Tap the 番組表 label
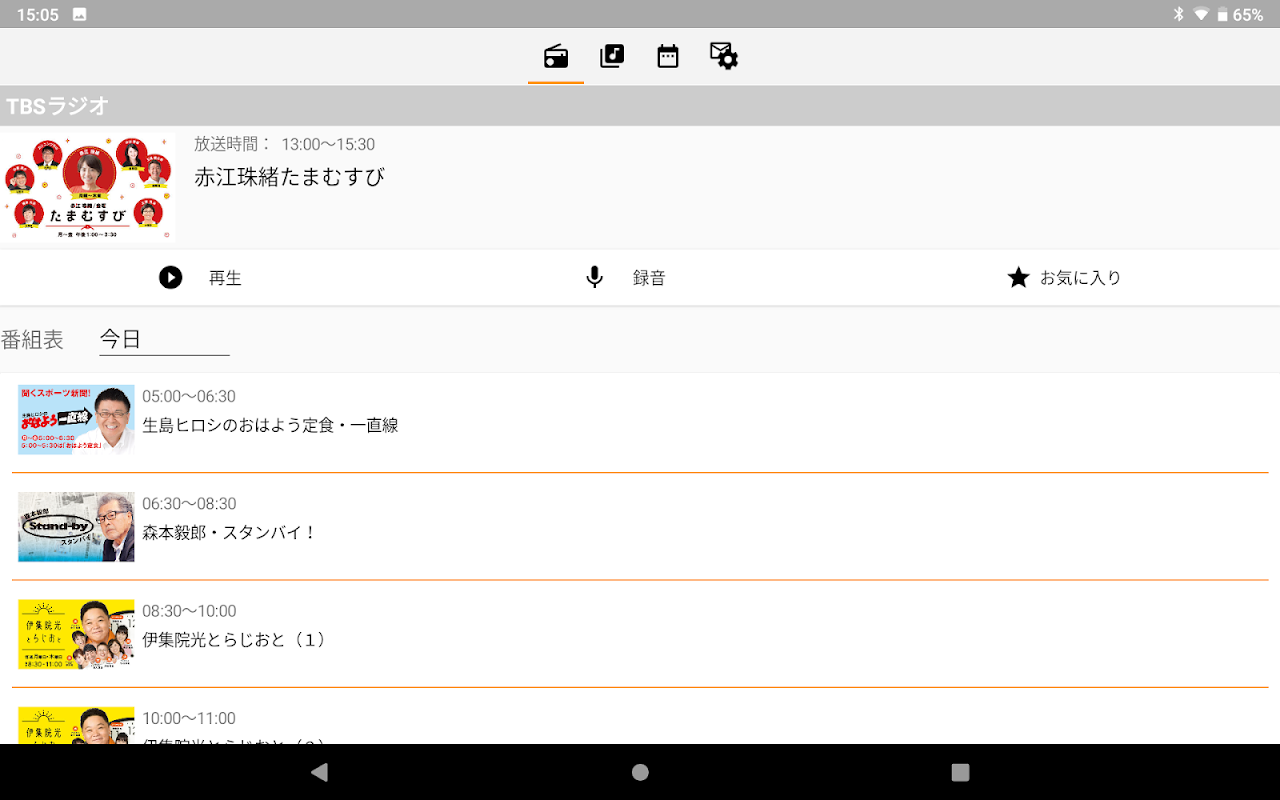The width and height of the screenshot is (1280, 800). tap(32, 340)
